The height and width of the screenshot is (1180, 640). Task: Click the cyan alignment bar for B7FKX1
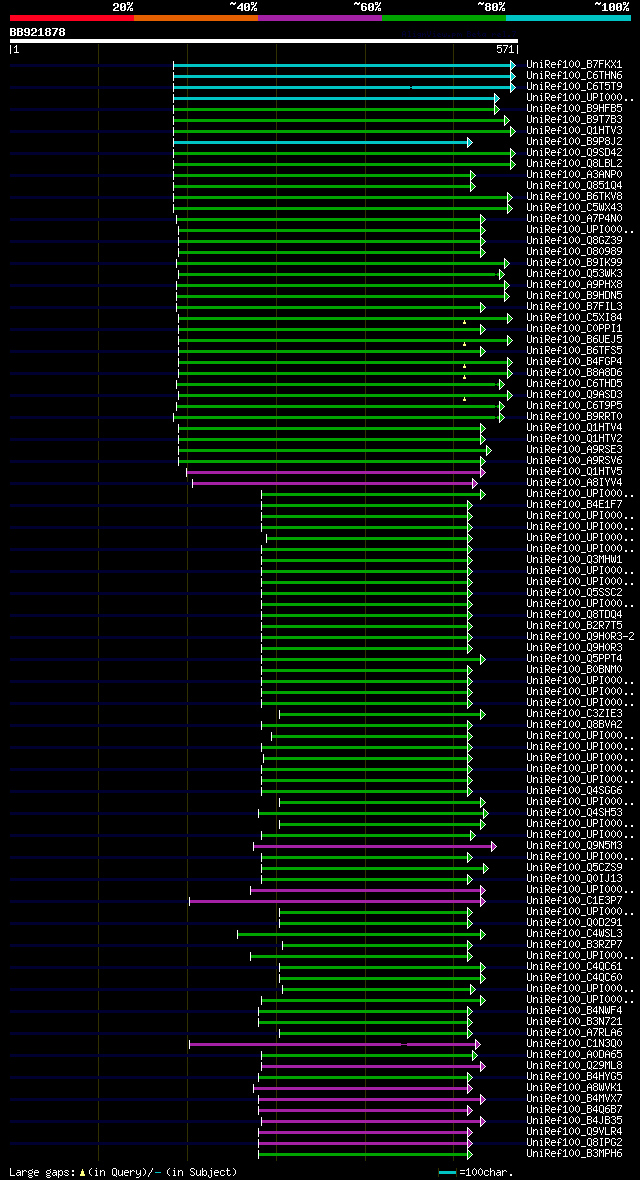click(344, 65)
